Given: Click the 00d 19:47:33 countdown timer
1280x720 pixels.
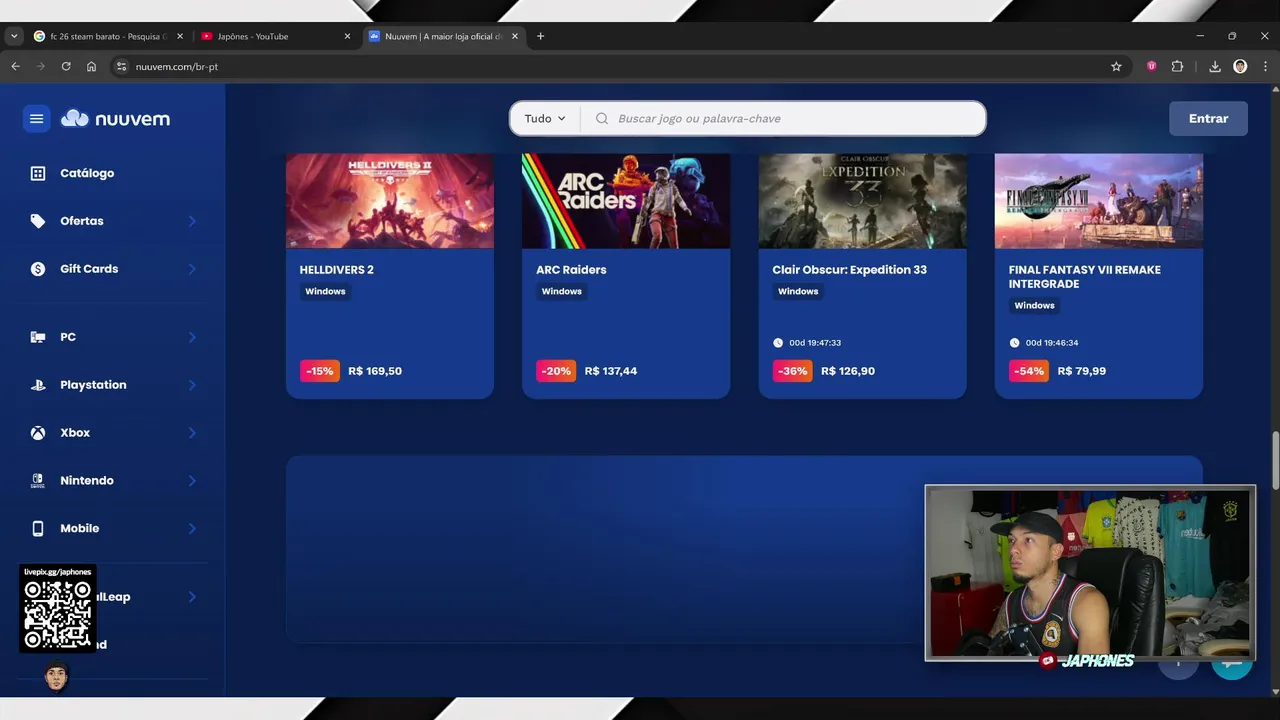Looking at the screenshot, I should 808,343.
